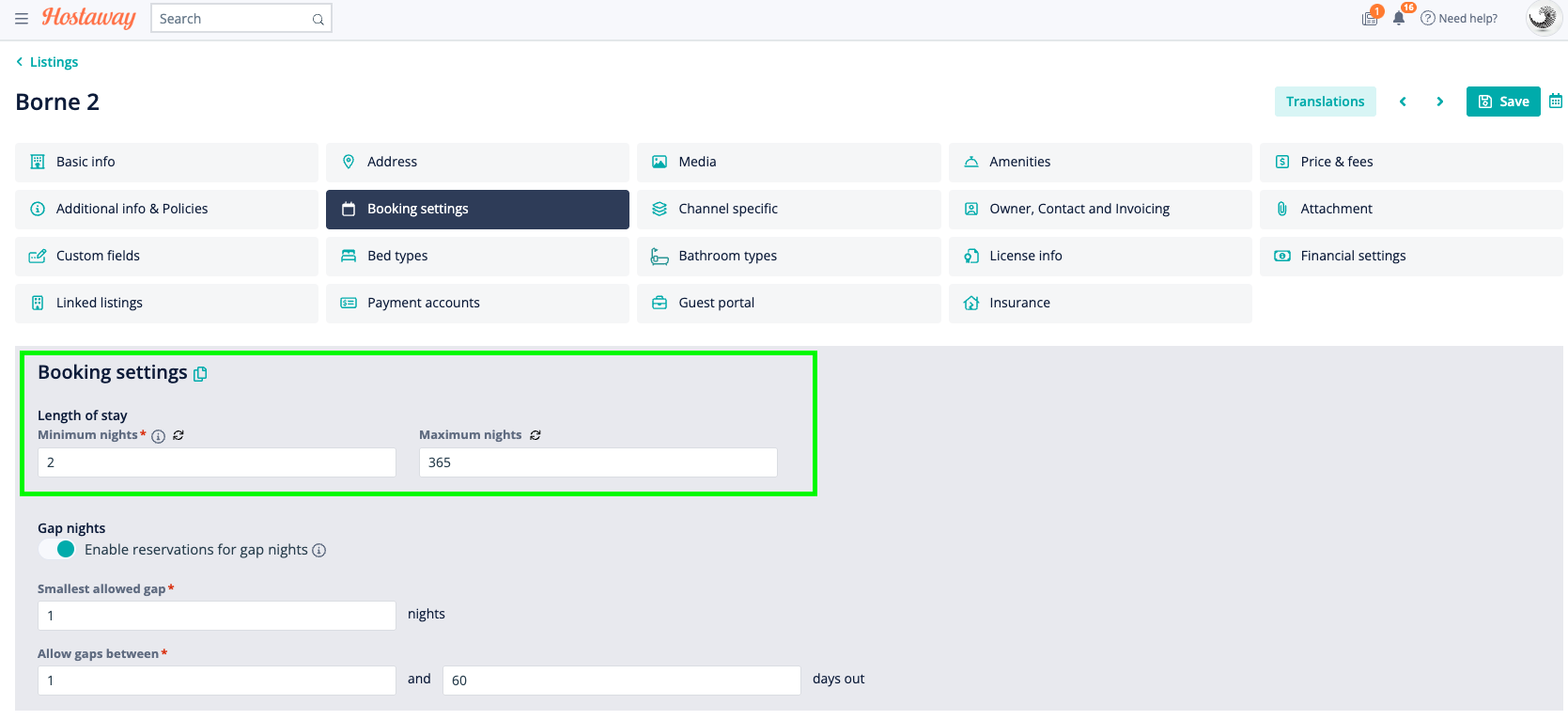Open Additional info & Policies tab
This screenshot has height=720, width=1568.
coord(166,209)
